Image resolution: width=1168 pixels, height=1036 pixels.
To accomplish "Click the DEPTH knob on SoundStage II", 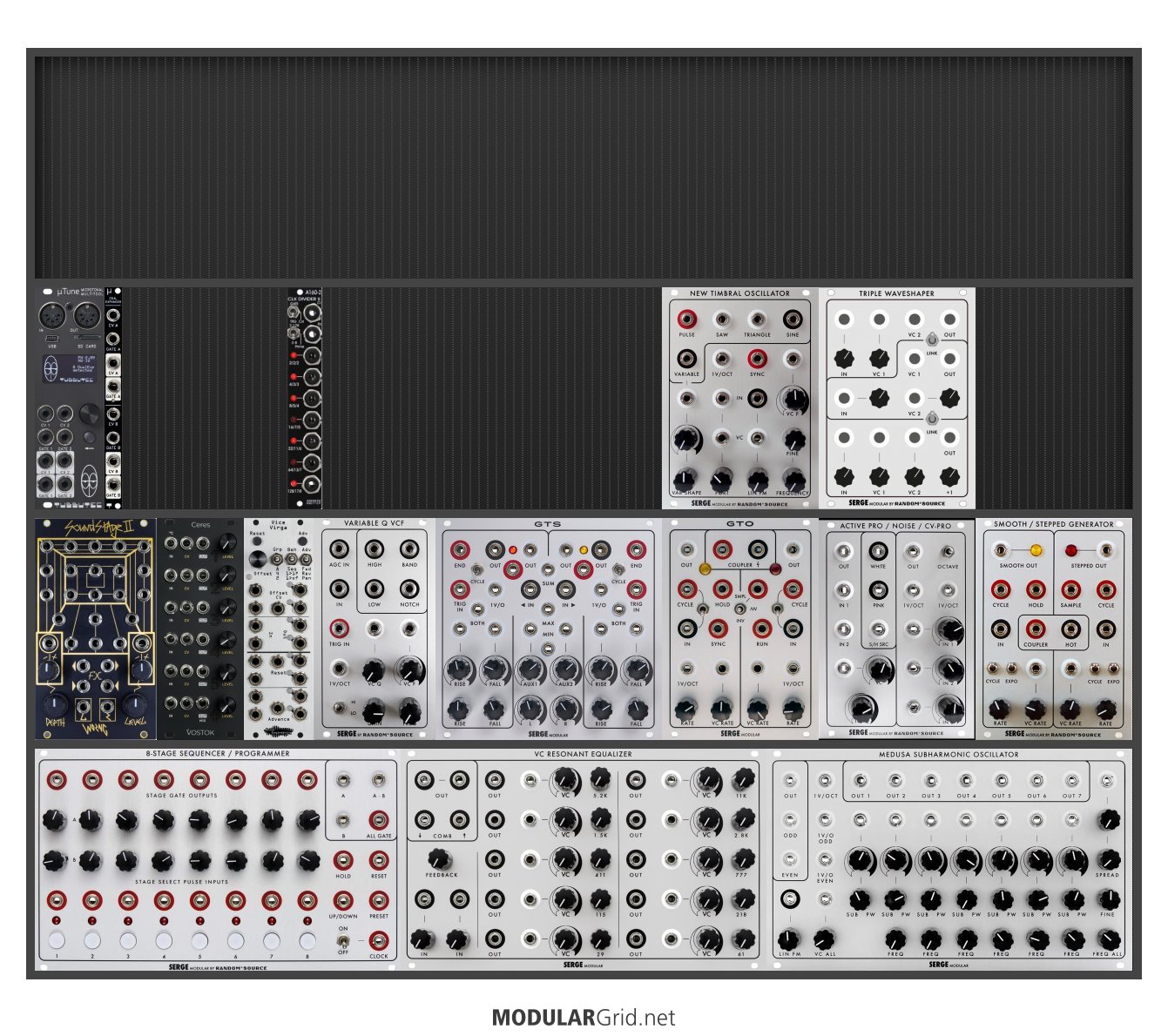I will click(55, 703).
